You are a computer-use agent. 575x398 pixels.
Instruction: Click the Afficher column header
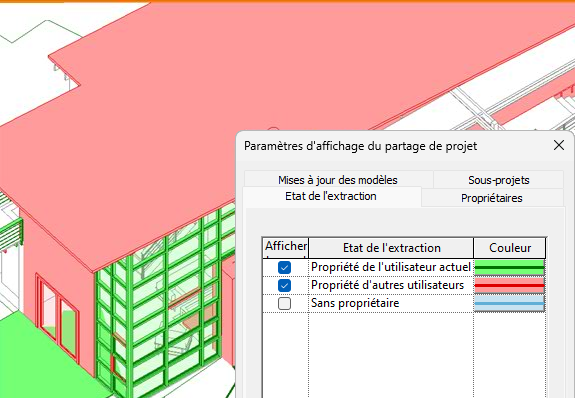click(286, 248)
